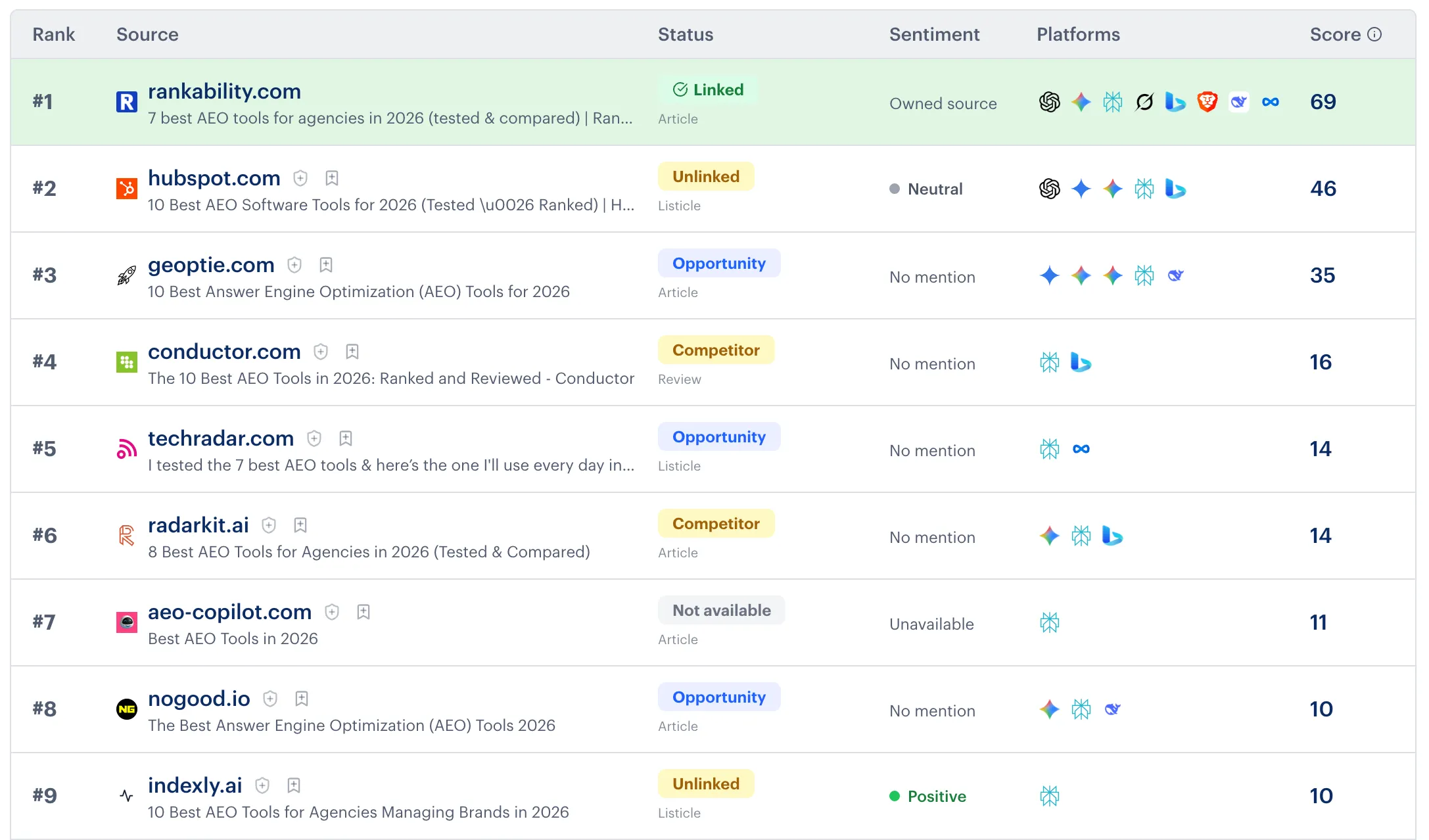Click the Score info icon in the header
The width and height of the screenshot is (1429, 840).
pyautogui.click(x=1374, y=34)
